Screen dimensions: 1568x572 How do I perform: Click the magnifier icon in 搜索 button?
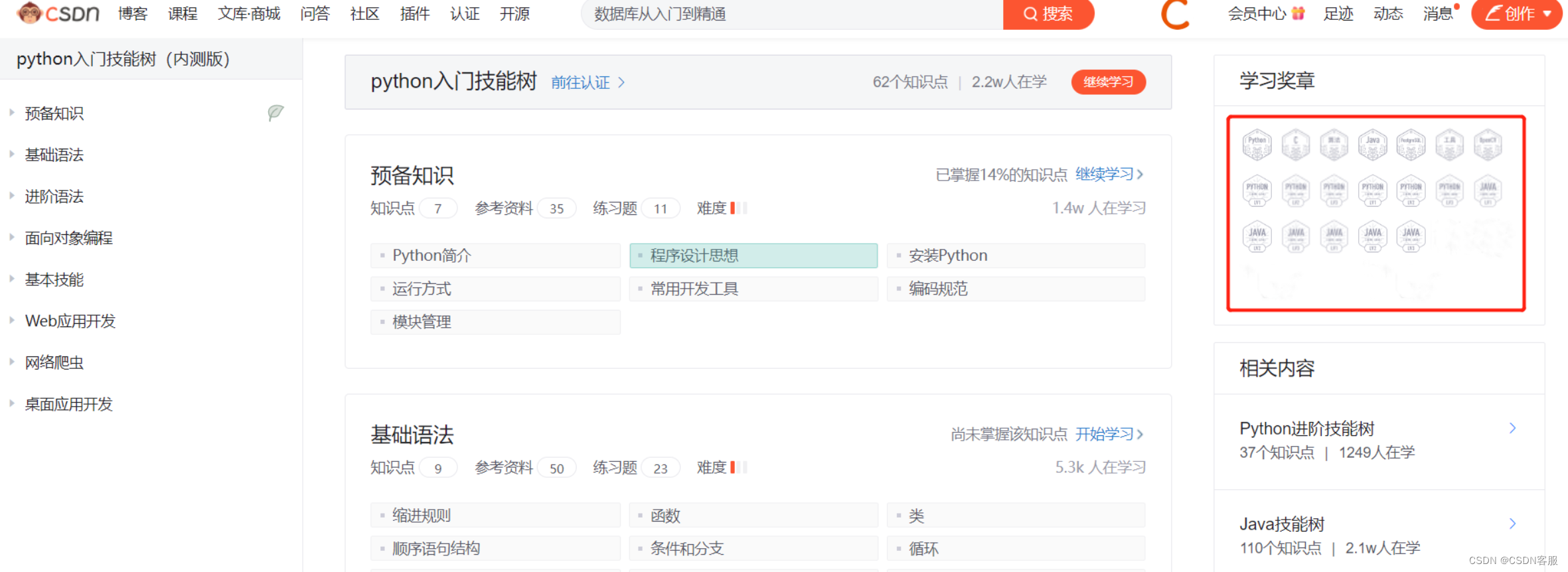(x=1030, y=14)
